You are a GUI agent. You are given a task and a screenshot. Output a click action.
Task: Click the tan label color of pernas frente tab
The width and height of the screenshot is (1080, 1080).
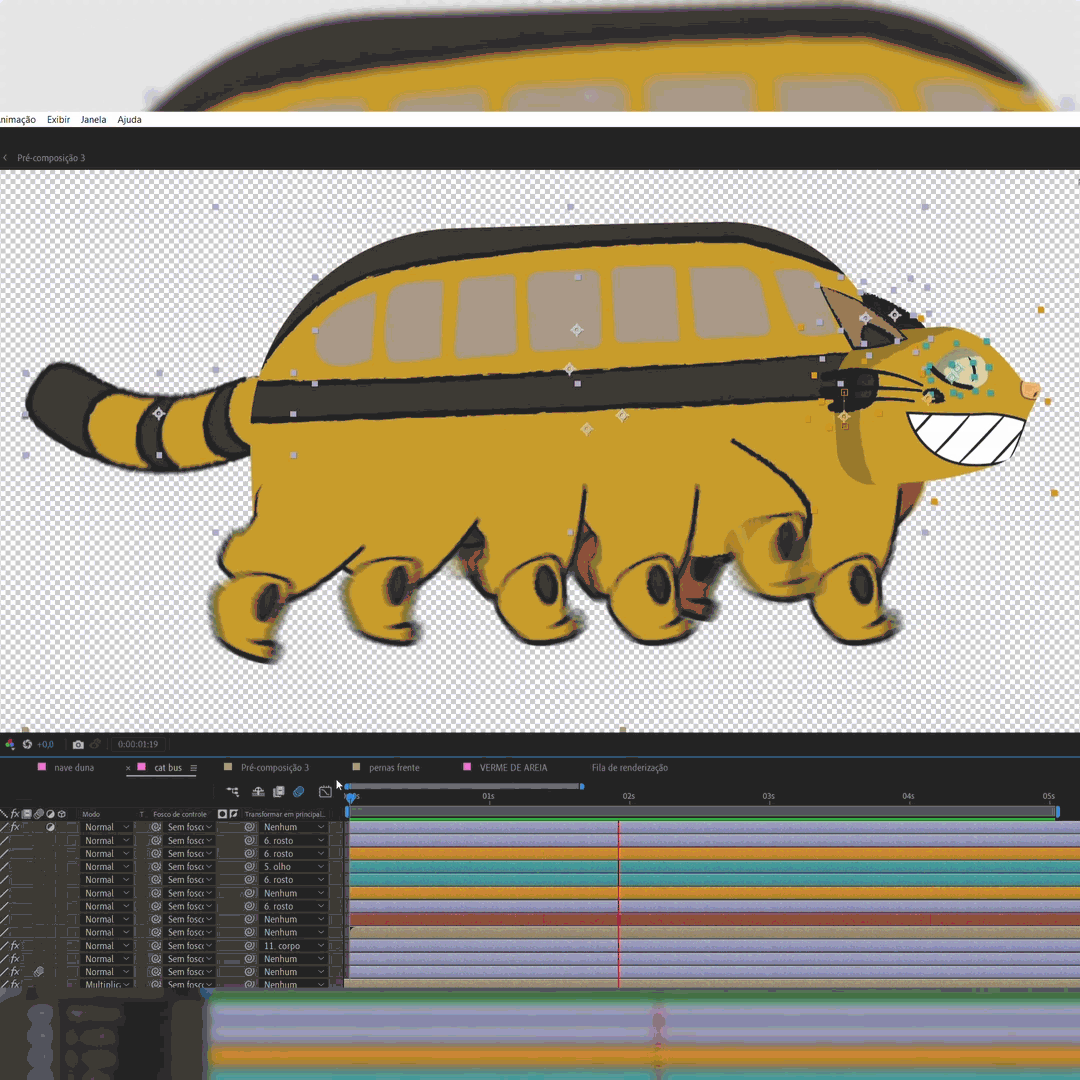pyautogui.click(x=356, y=767)
